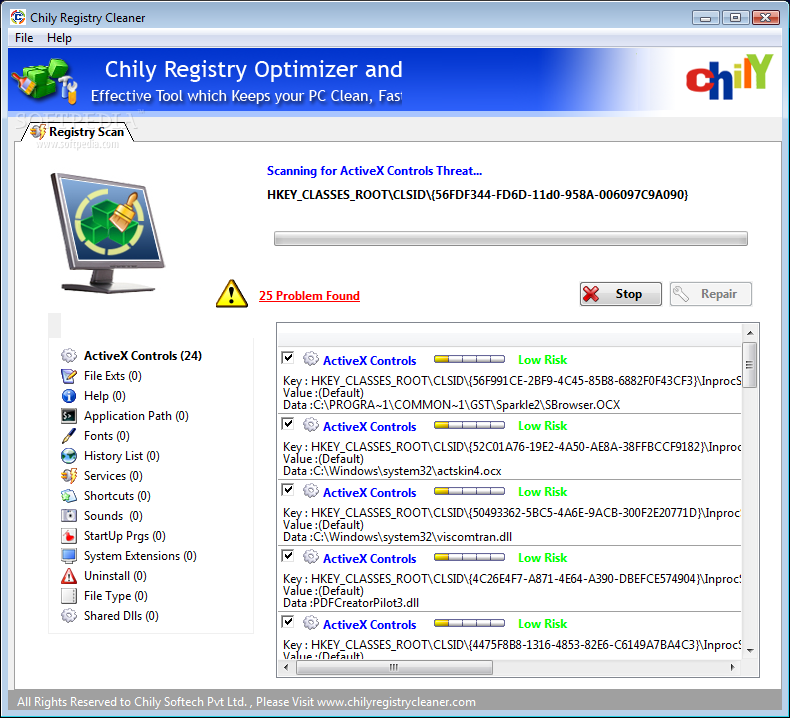This screenshot has width=790, height=718.
Task: Click the gear icon of viscomtran.dll result
Action: [x=311, y=491]
